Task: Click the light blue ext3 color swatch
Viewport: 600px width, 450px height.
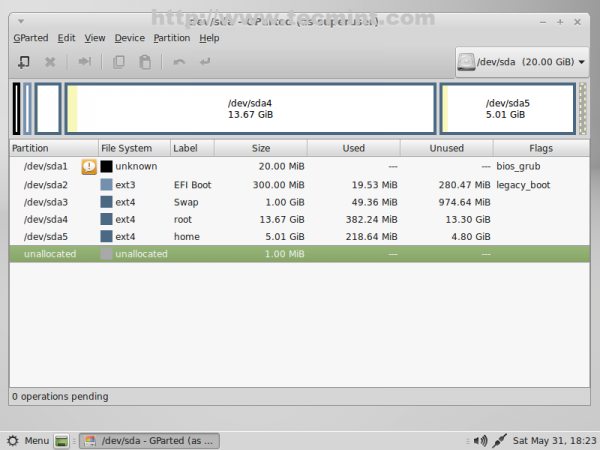Action: pos(106,185)
